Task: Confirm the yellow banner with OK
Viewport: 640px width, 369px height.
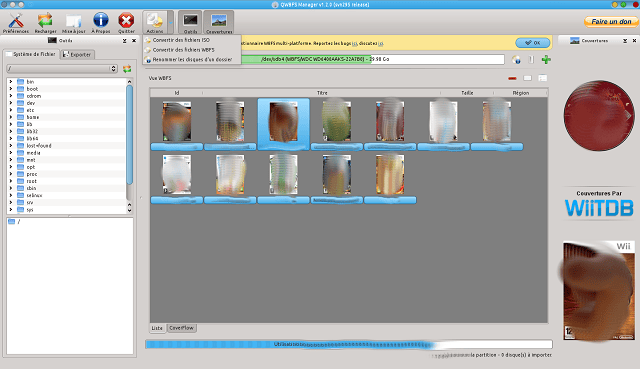Action: pyautogui.click(x=533, y=42)
